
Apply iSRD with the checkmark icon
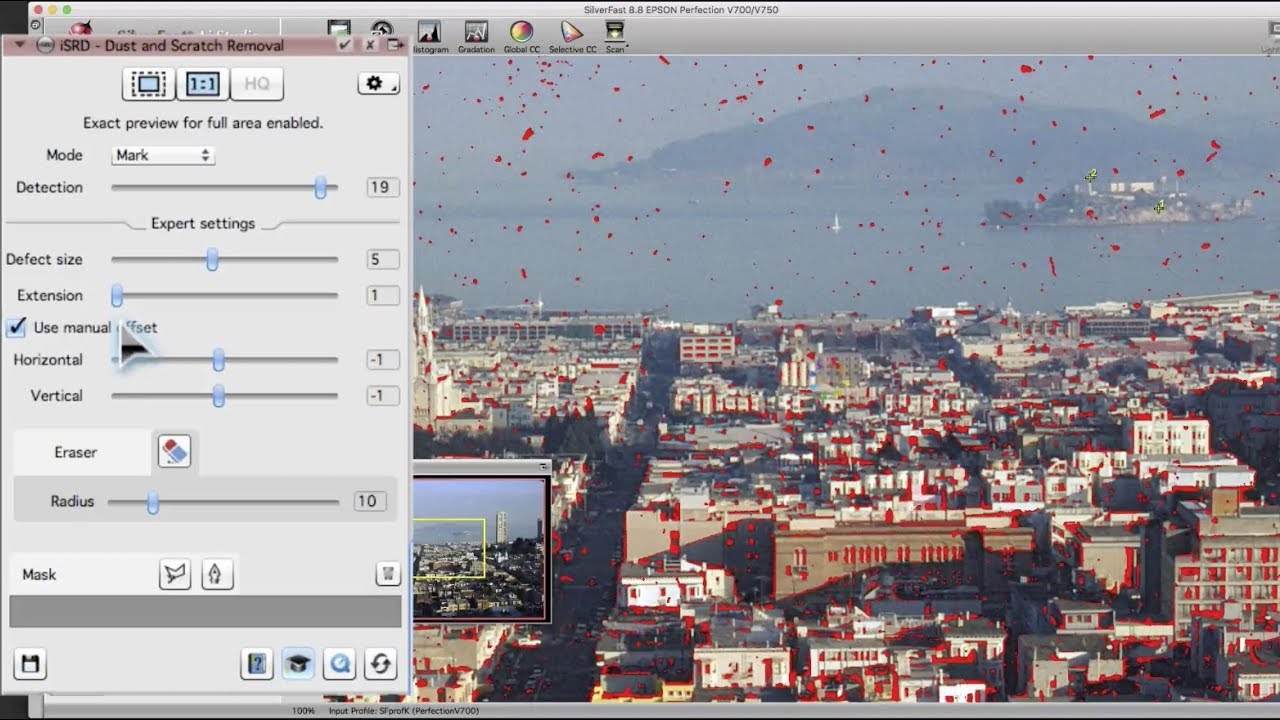point(345,45)
